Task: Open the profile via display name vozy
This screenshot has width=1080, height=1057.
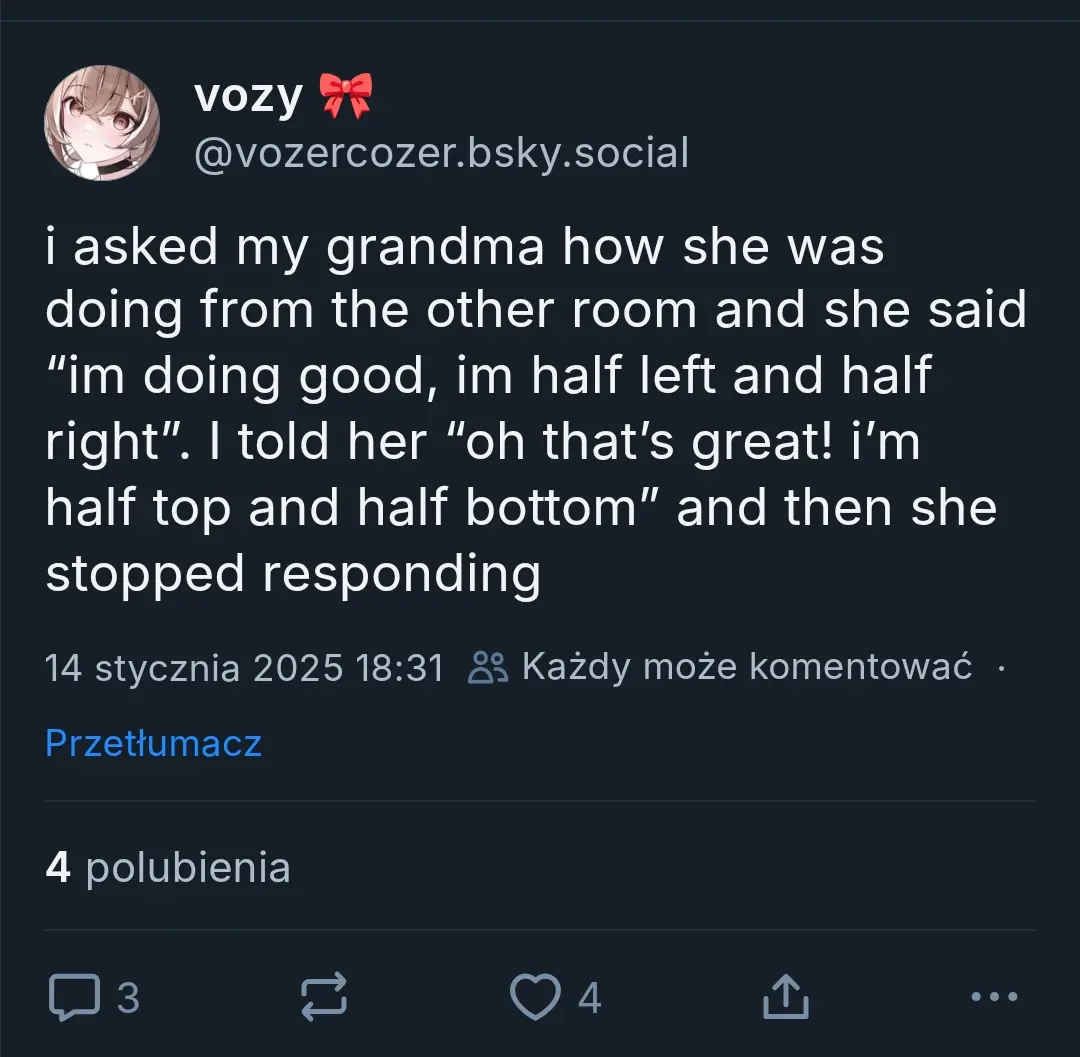Action: pos(248,96)
